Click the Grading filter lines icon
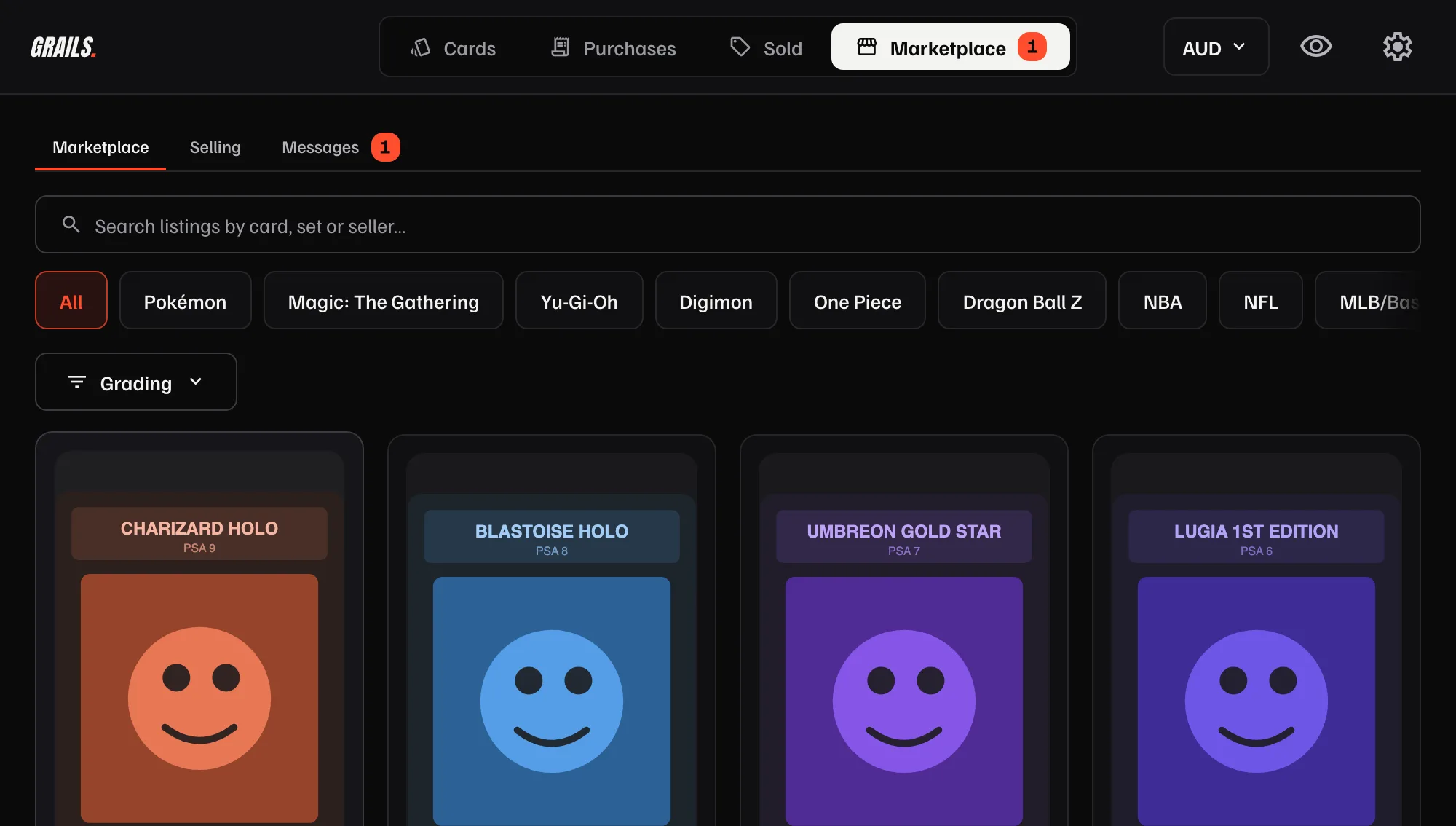This screenshot has width=1456, height=826. pos(76,382)
